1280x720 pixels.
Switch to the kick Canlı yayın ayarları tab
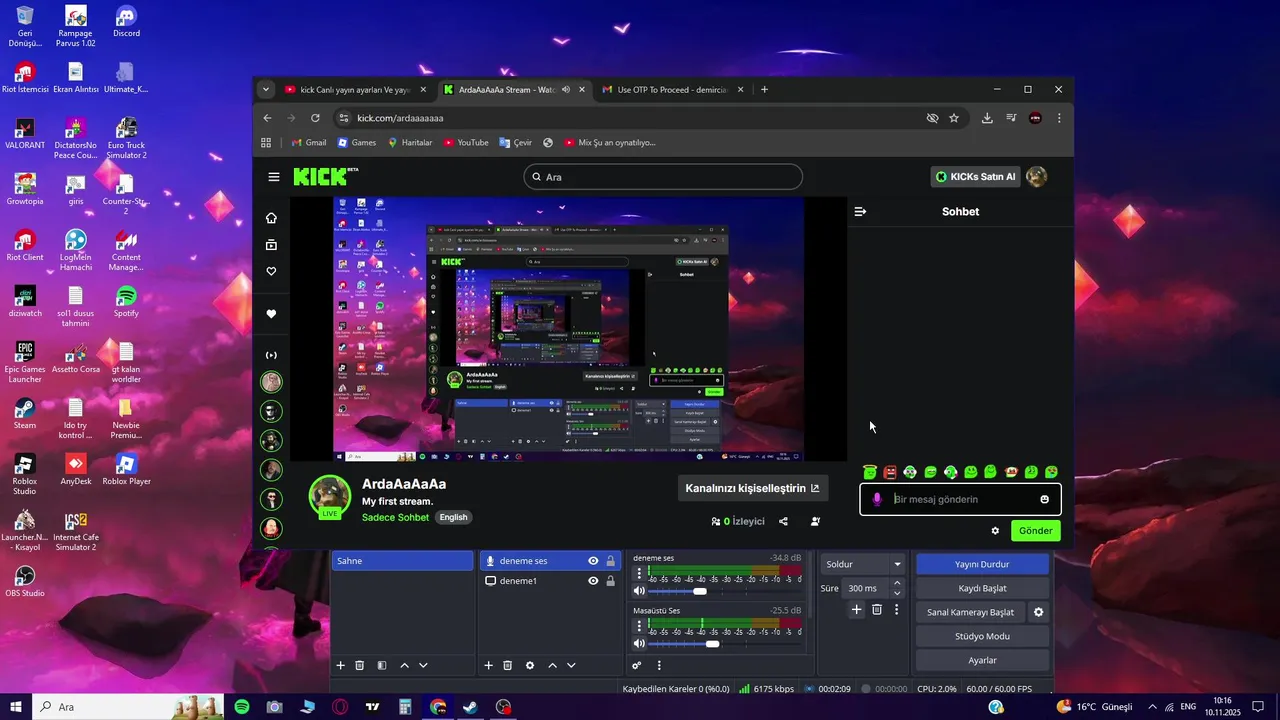click(x=355, y=89)
